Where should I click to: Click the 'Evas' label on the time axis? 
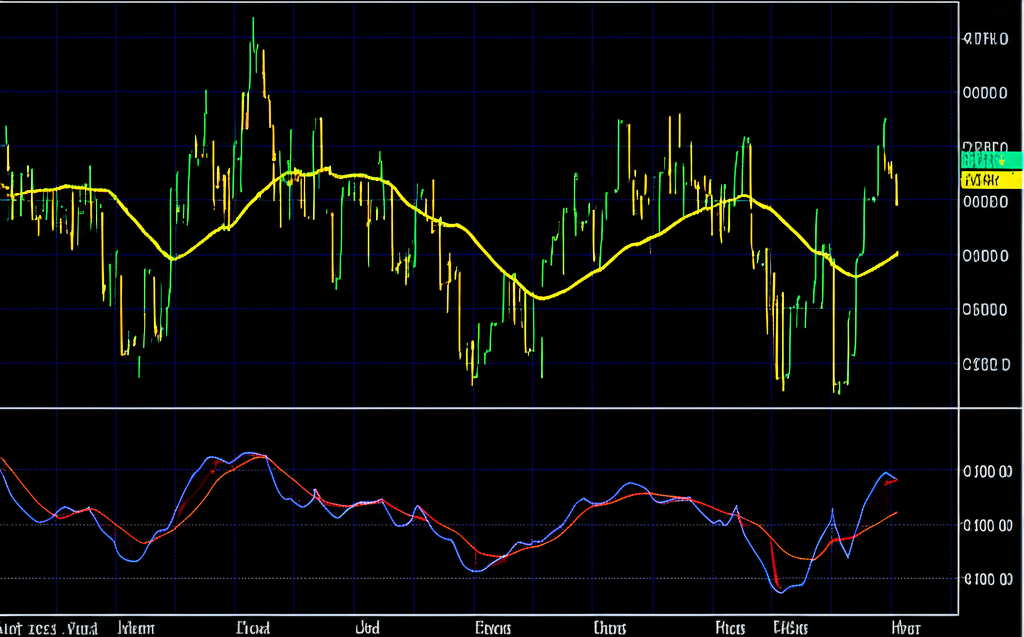(493, 628)
